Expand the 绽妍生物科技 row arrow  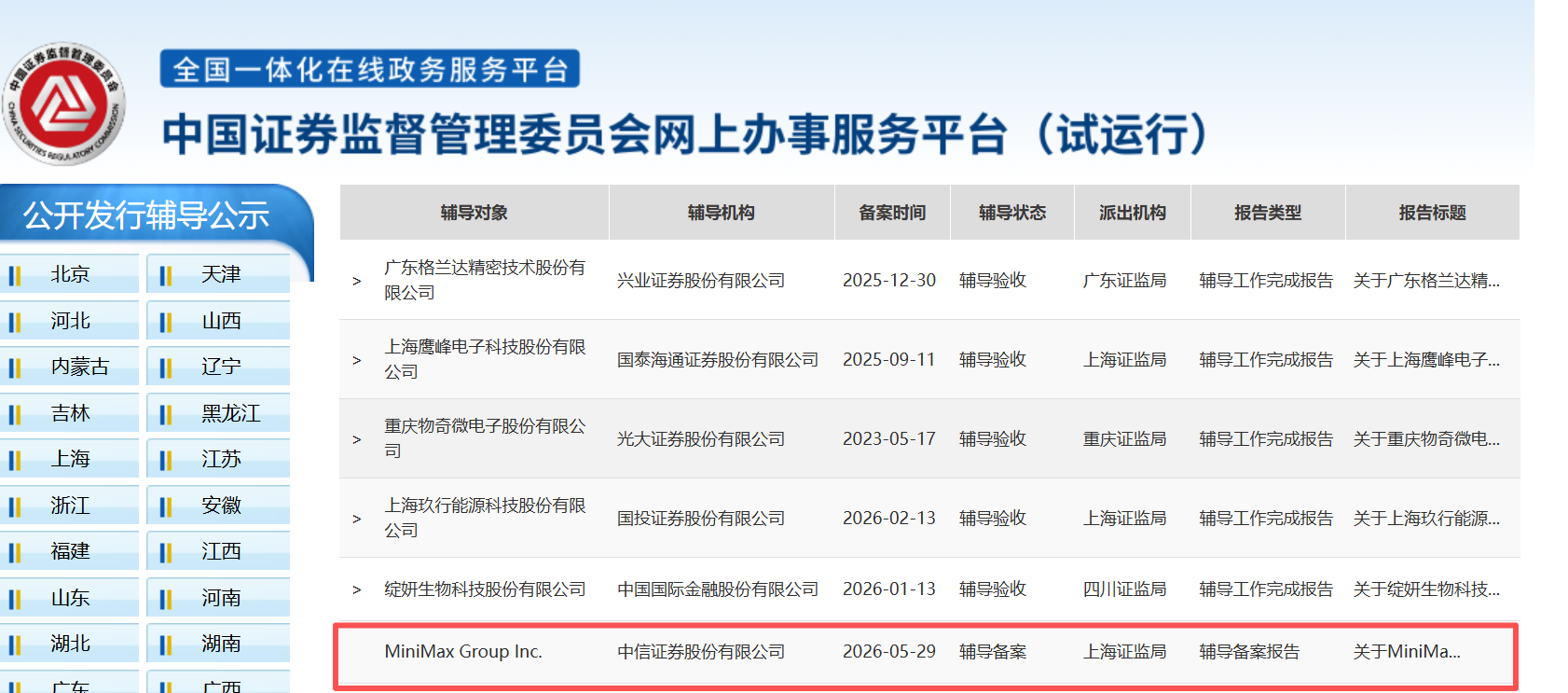(356, 589)
